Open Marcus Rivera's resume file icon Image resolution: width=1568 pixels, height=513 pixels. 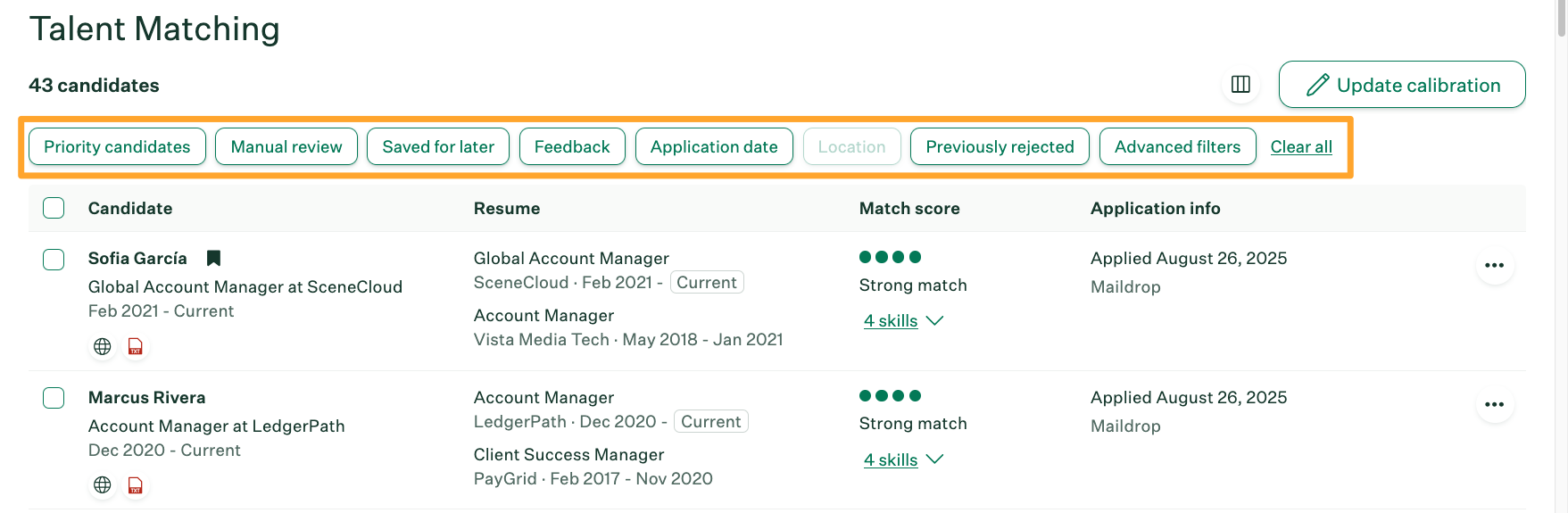click(x=136, y=485)
